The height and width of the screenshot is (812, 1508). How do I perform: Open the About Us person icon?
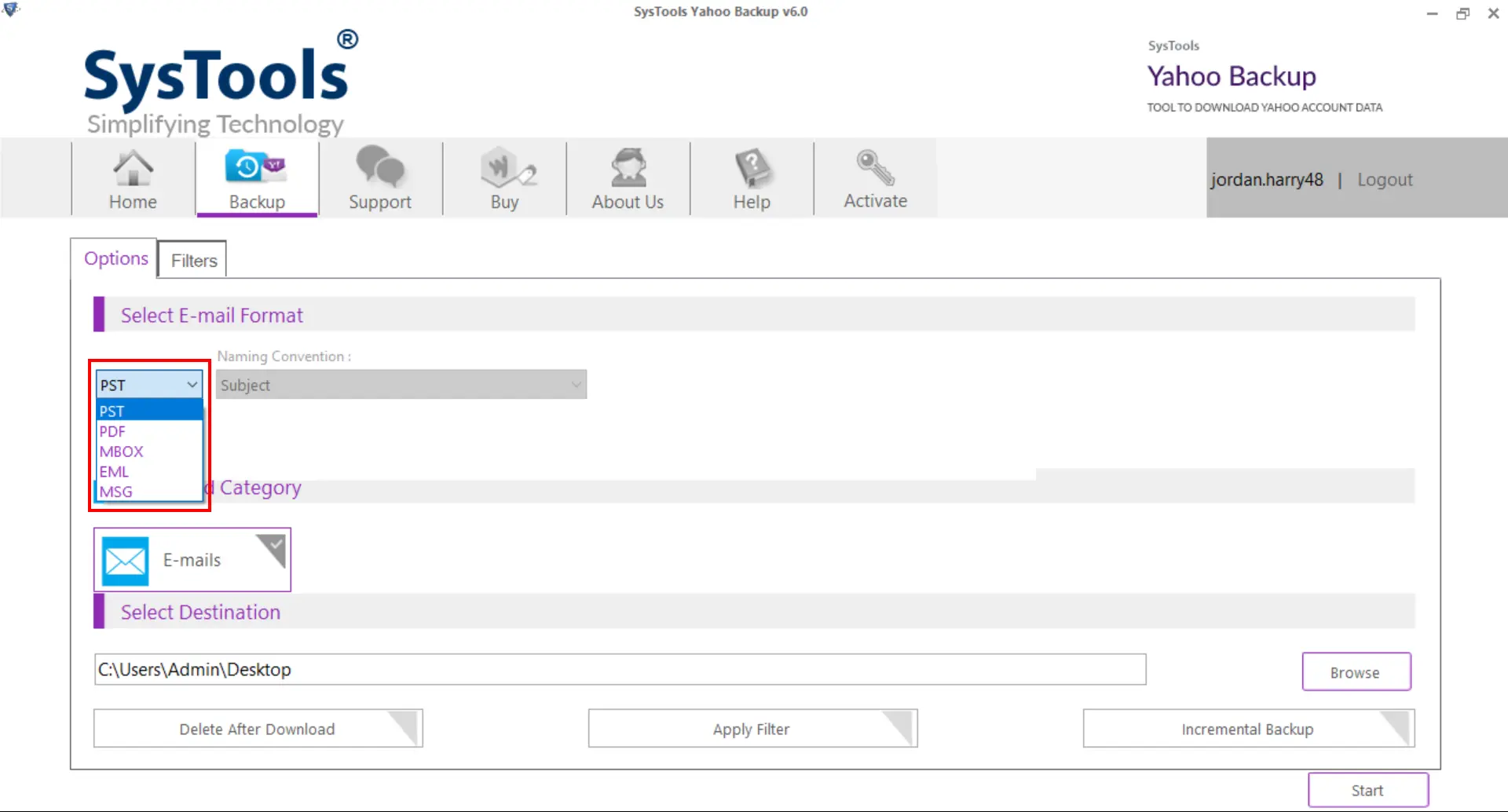[628, 167]
